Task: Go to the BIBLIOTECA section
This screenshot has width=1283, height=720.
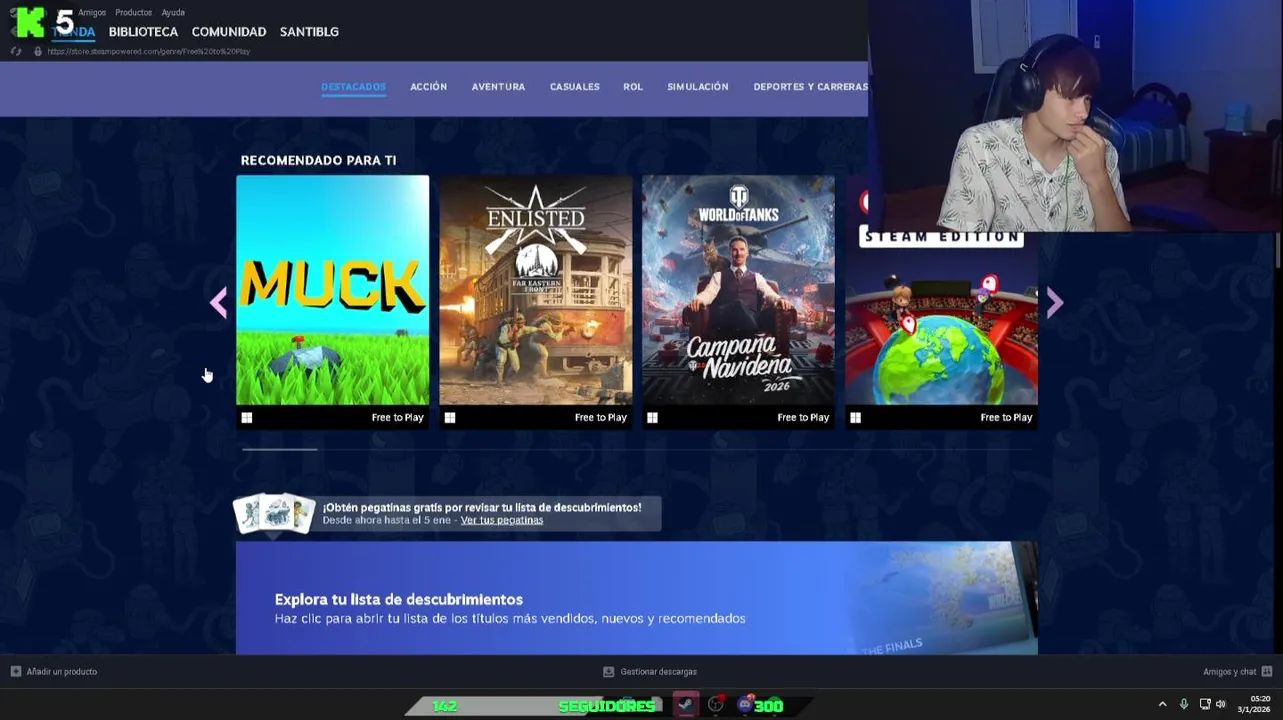Action: point(143,32)
